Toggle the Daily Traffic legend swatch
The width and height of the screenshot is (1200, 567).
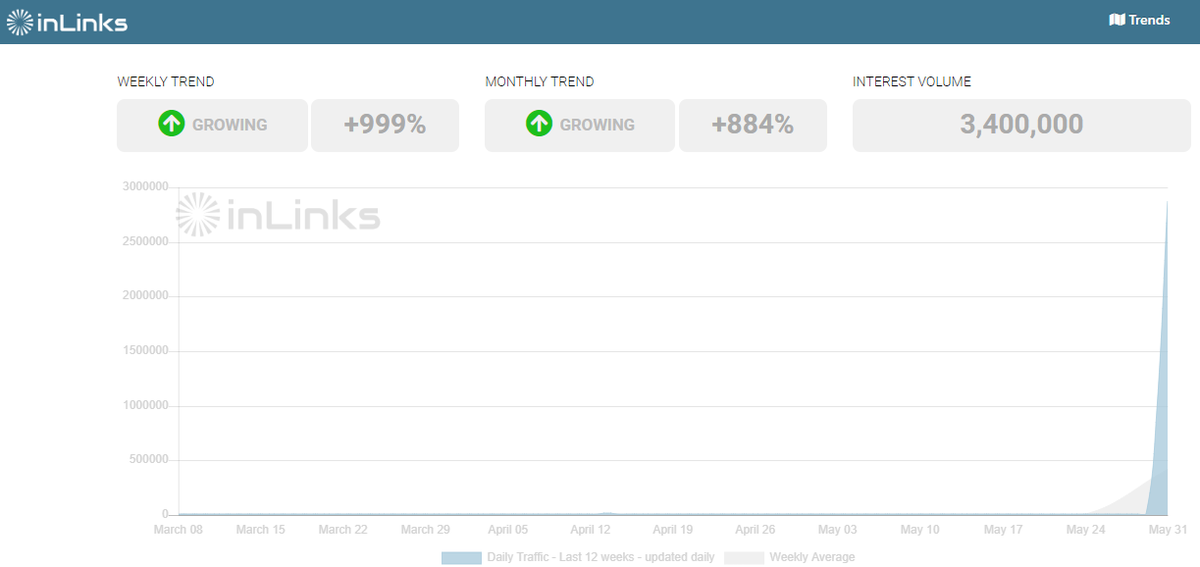coord(461,557)
